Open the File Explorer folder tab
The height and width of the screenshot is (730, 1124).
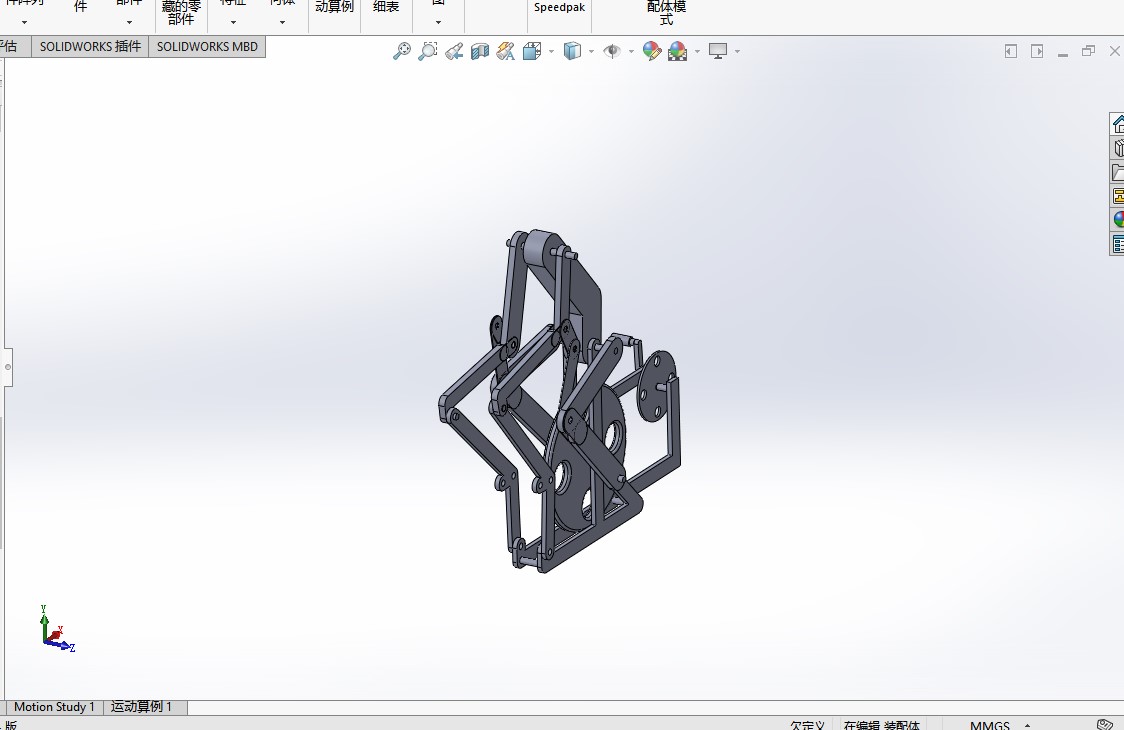tap(1118, 172)
